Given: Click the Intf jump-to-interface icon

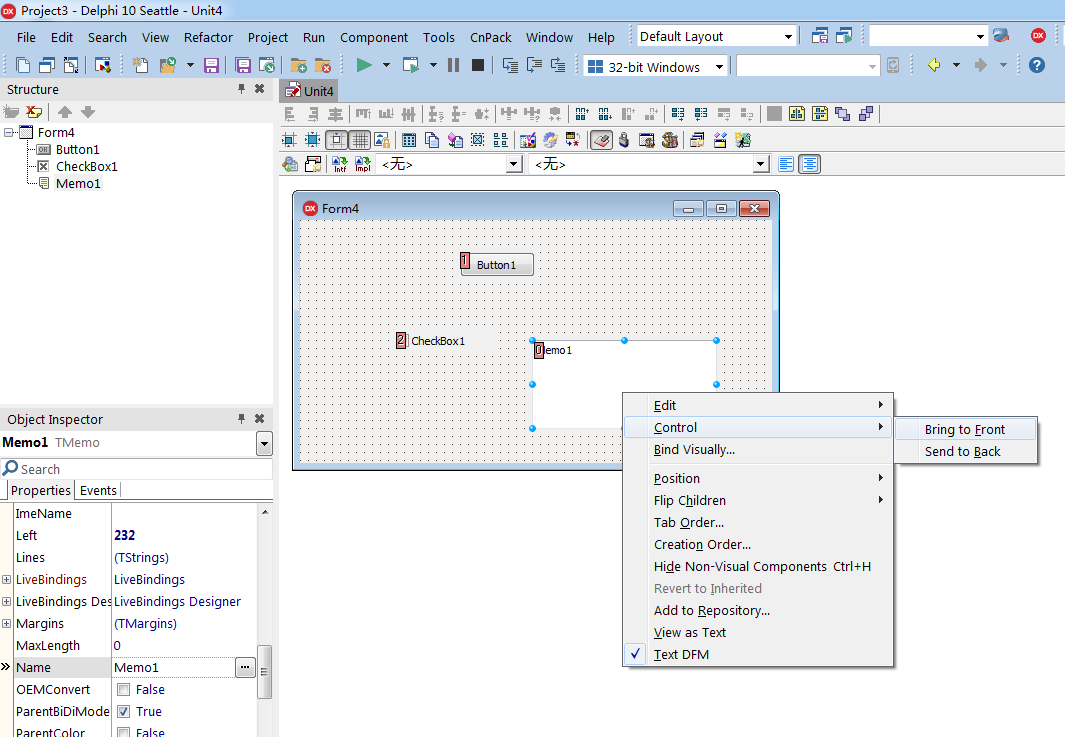Looking at the screenshot, I should point(339,164).
